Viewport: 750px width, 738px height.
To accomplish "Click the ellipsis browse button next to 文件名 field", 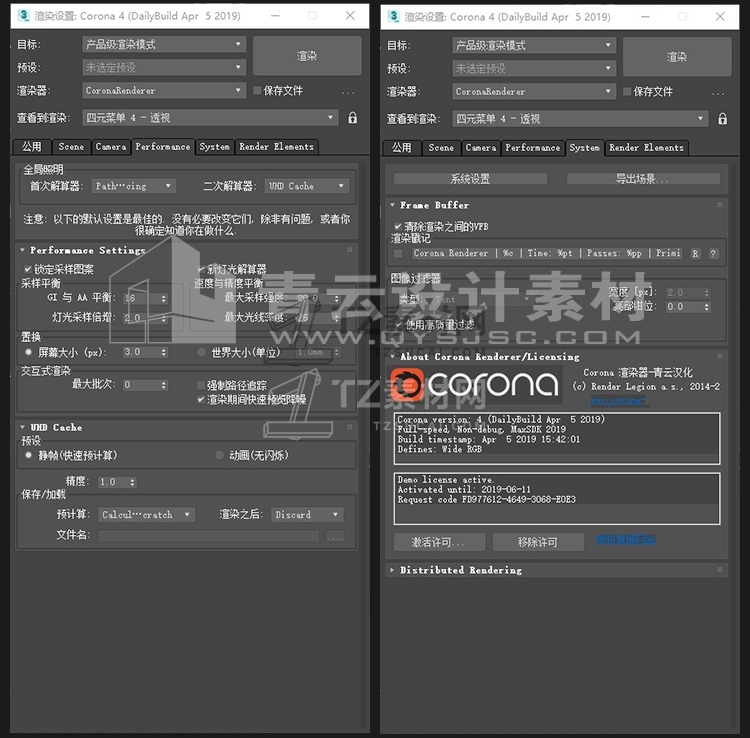I will tap(335, 536).
